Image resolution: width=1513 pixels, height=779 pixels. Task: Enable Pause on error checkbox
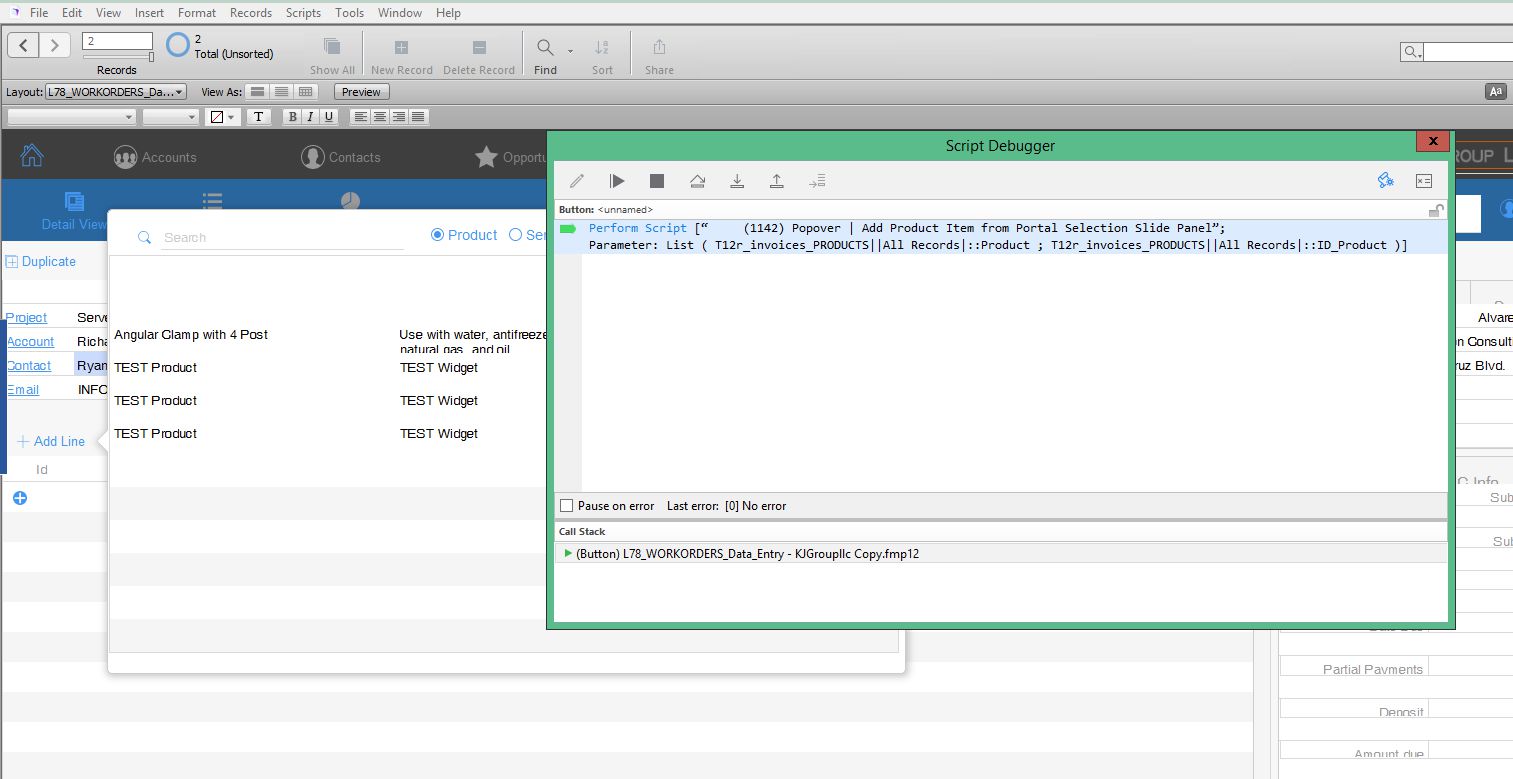(x=567, y=506)
